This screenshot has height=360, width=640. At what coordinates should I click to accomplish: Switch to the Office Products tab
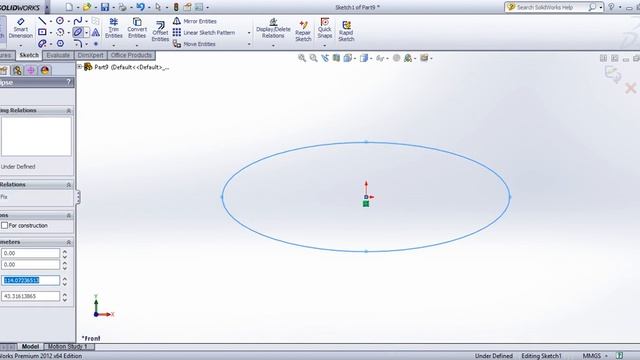click(131, 55)
